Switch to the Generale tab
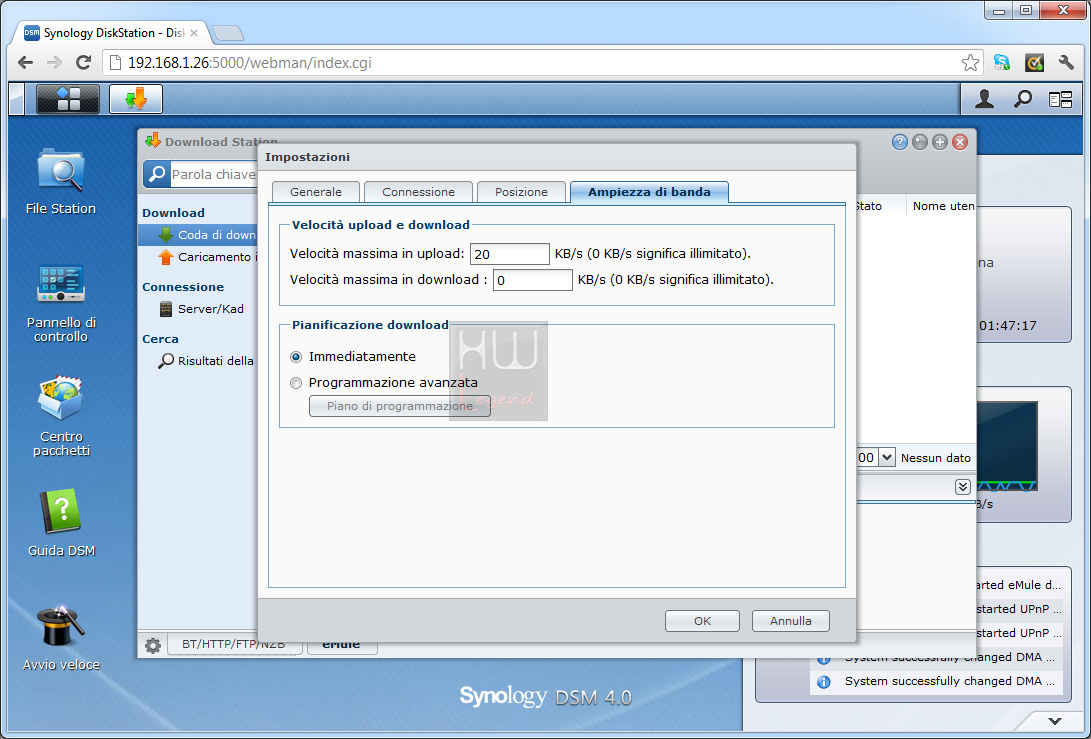 click(316, 192)
